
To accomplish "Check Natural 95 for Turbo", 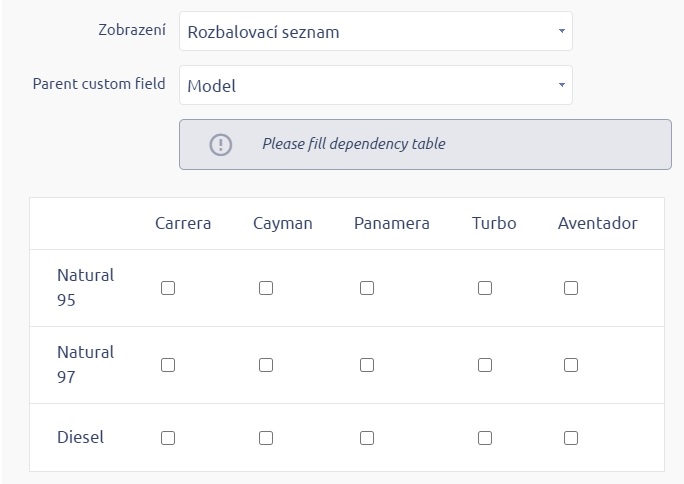I will [485, 288].
